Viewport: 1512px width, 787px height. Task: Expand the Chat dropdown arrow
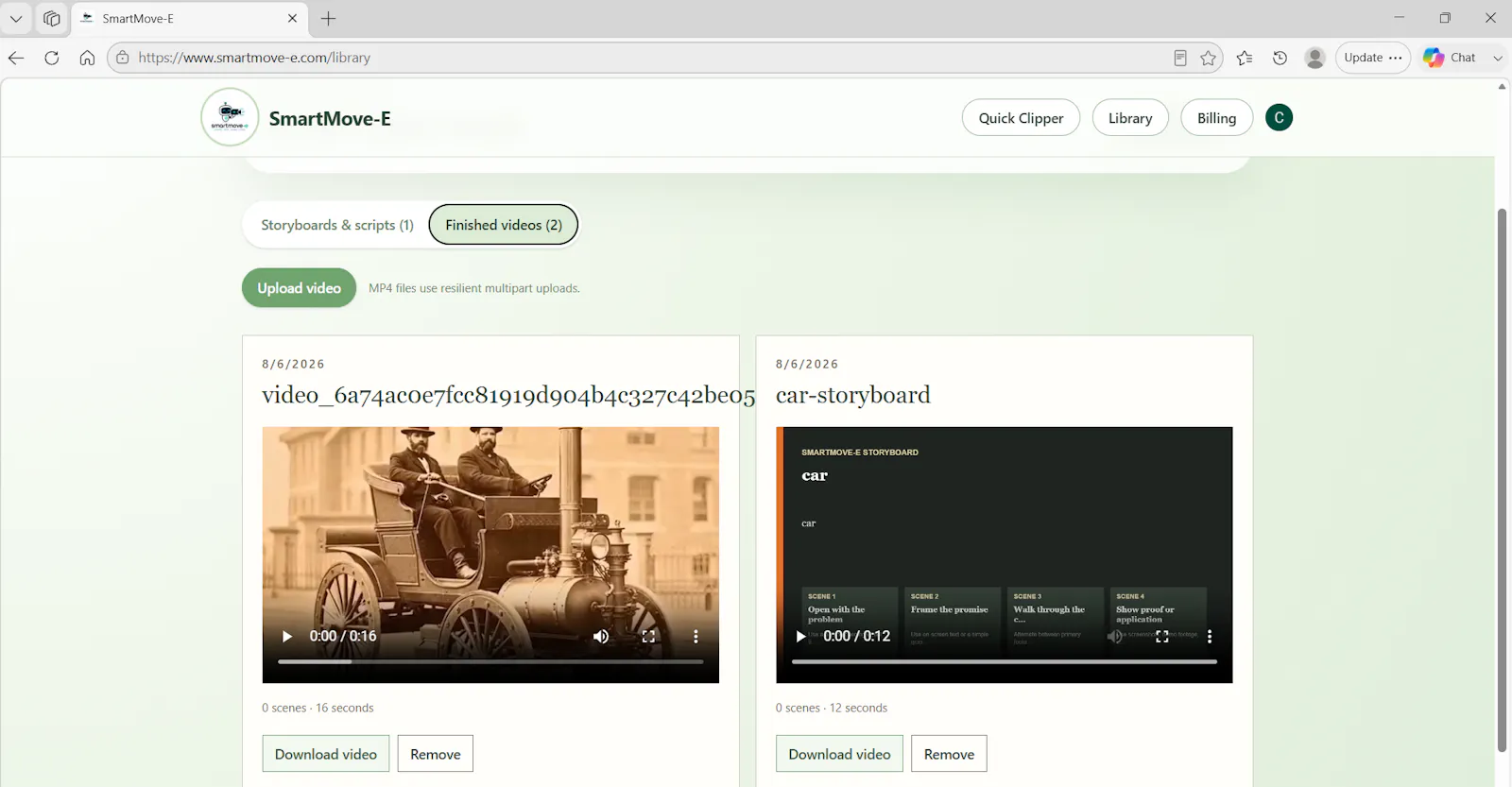pos(1498,58)
